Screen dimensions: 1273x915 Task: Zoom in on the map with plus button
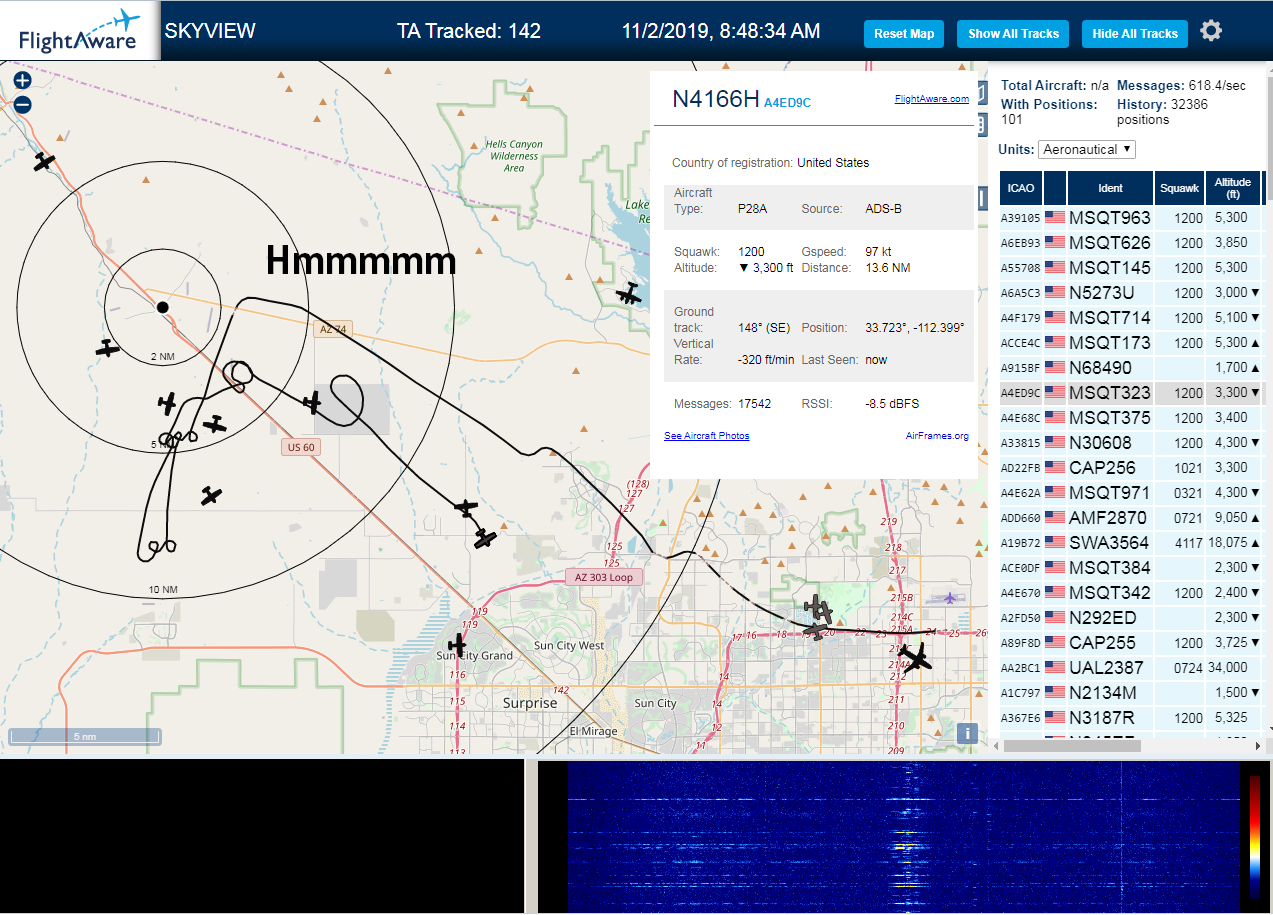coord(22,81)
